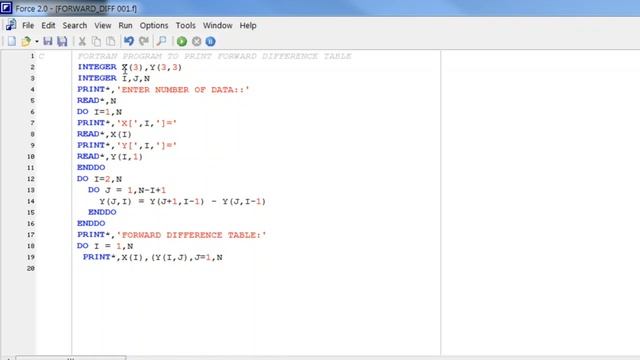This screenshot has height=360, width=640.
Task: Expand the Open file dropdown arrow
Action: point(36,42)
